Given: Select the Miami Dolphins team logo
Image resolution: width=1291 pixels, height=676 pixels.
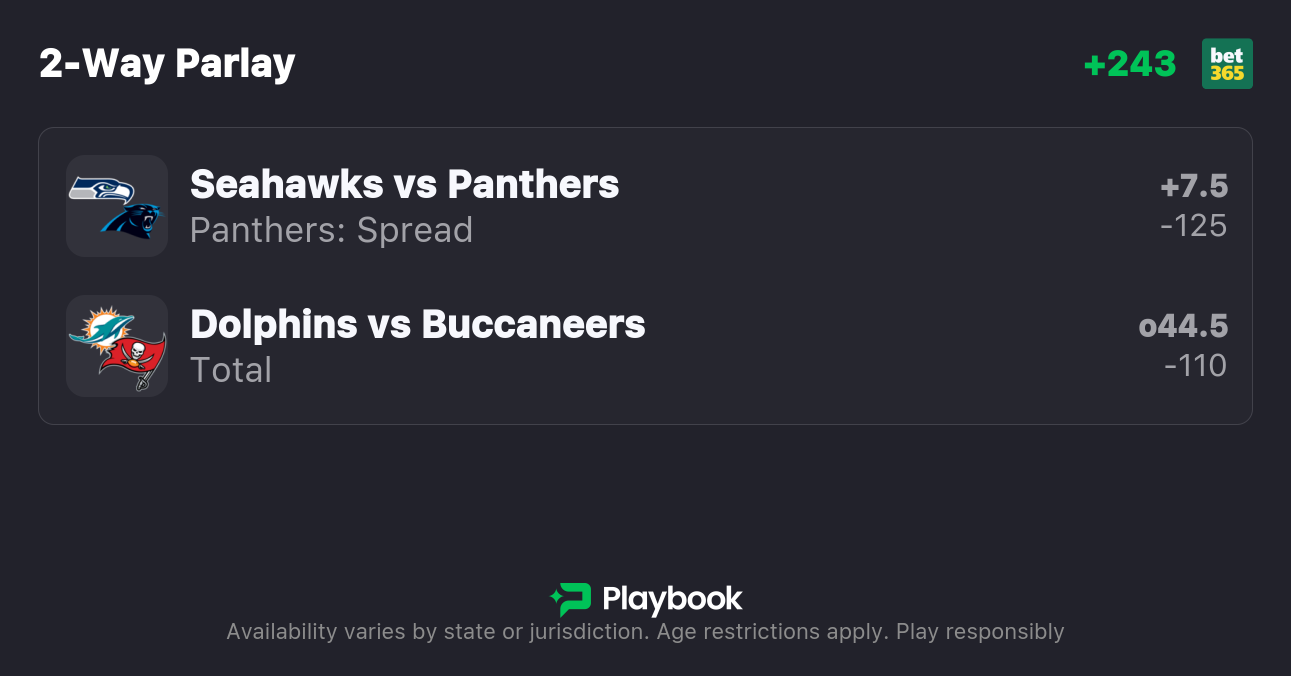Looking at the screenshot, I should pos(101,329).
